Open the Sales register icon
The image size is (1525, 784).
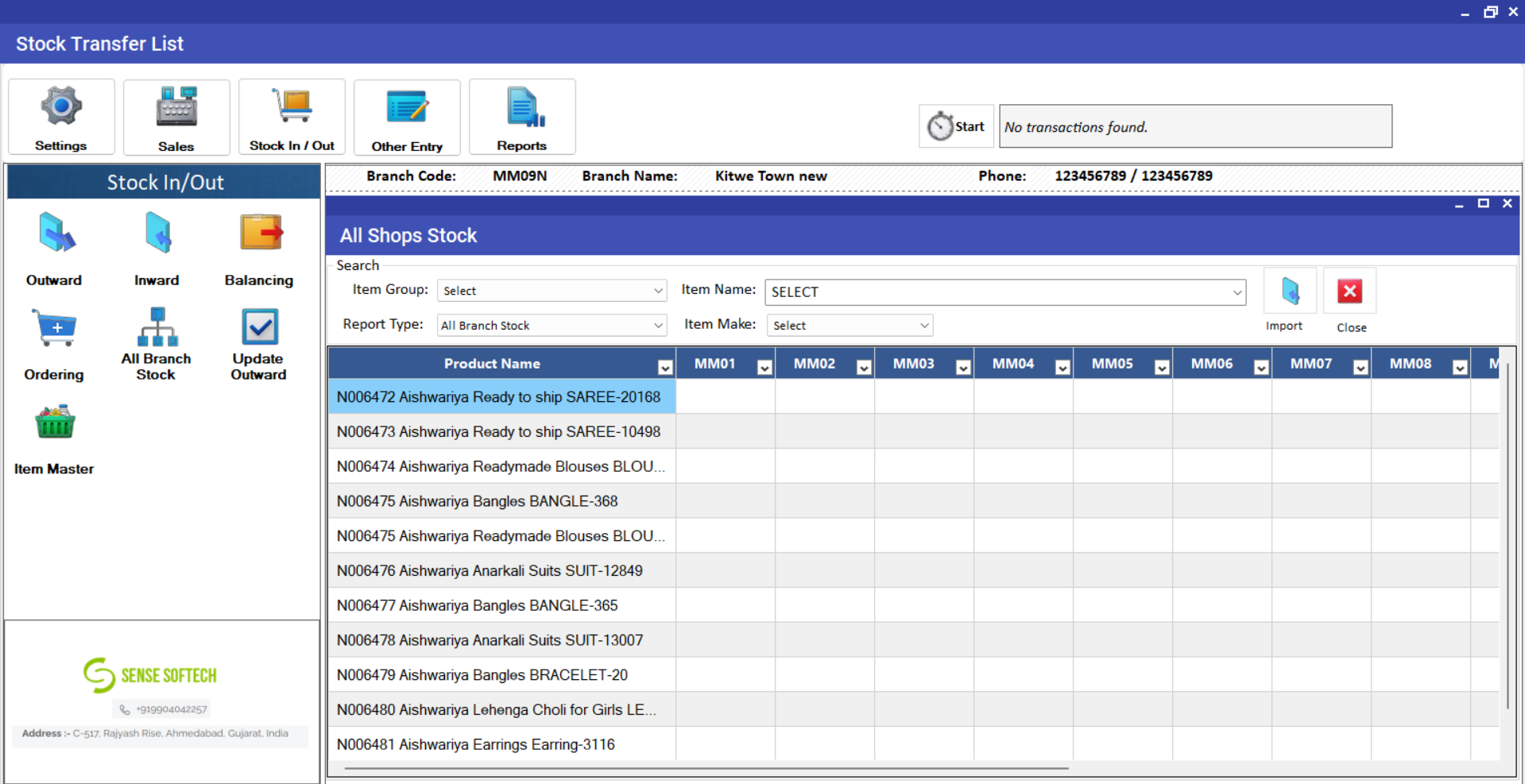click(x=176, y=117)
